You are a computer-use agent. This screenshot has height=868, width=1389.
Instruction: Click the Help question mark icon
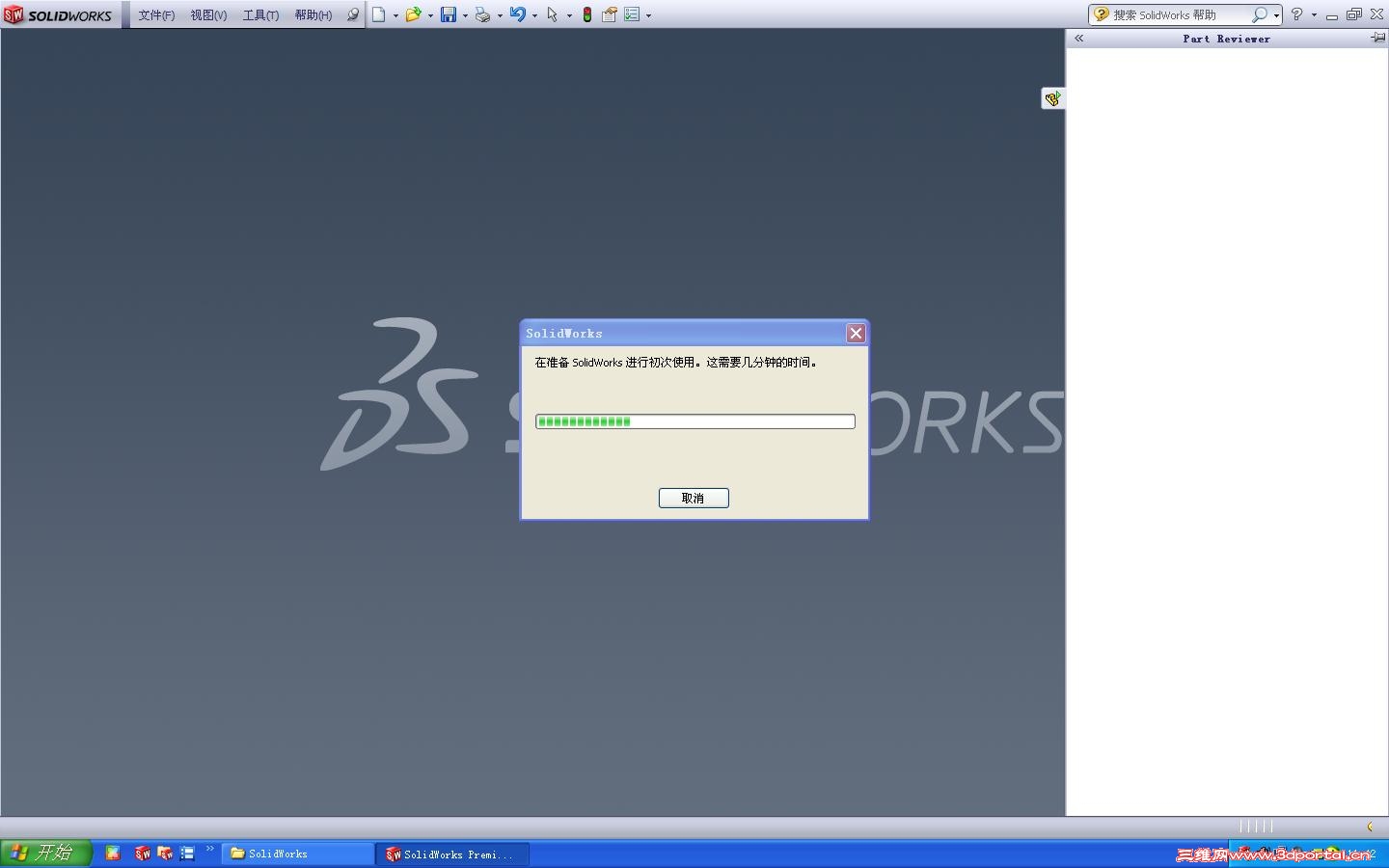click(x=1296, y=14)
